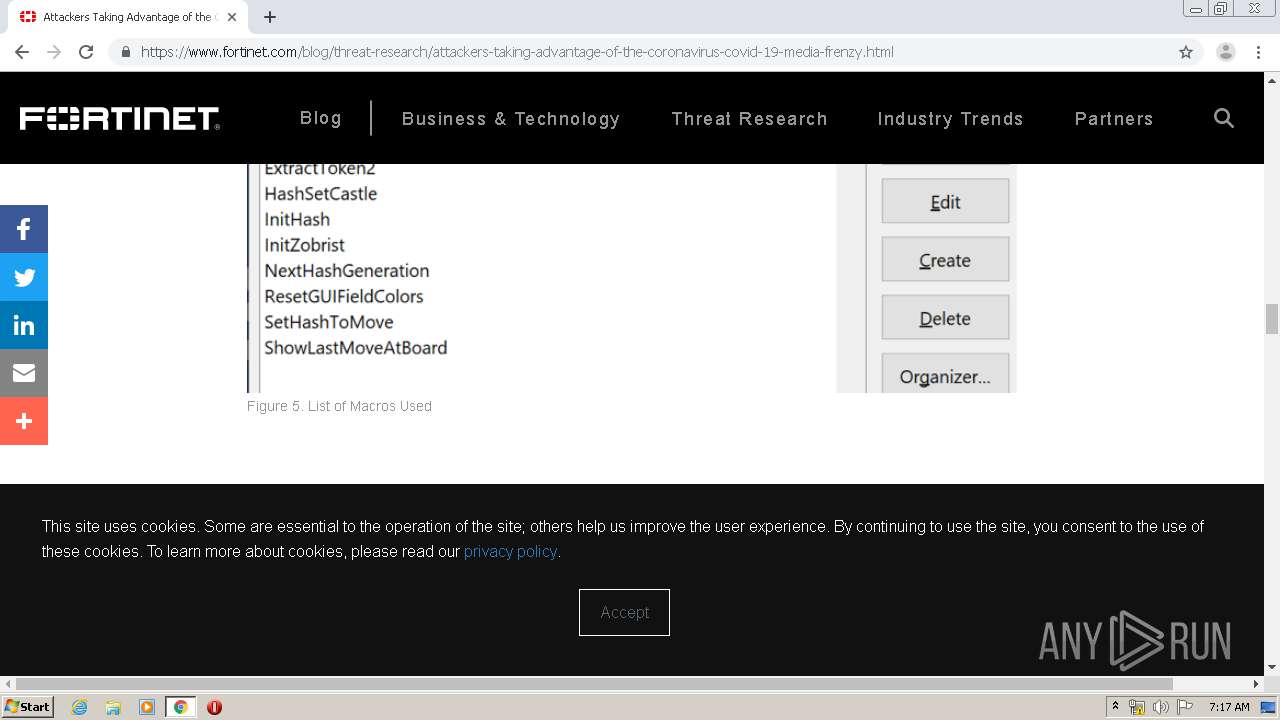This screenshot has width=1280, height=720.
Task: Open File Explorer from the taskbar
Action: tap(113, 707)
